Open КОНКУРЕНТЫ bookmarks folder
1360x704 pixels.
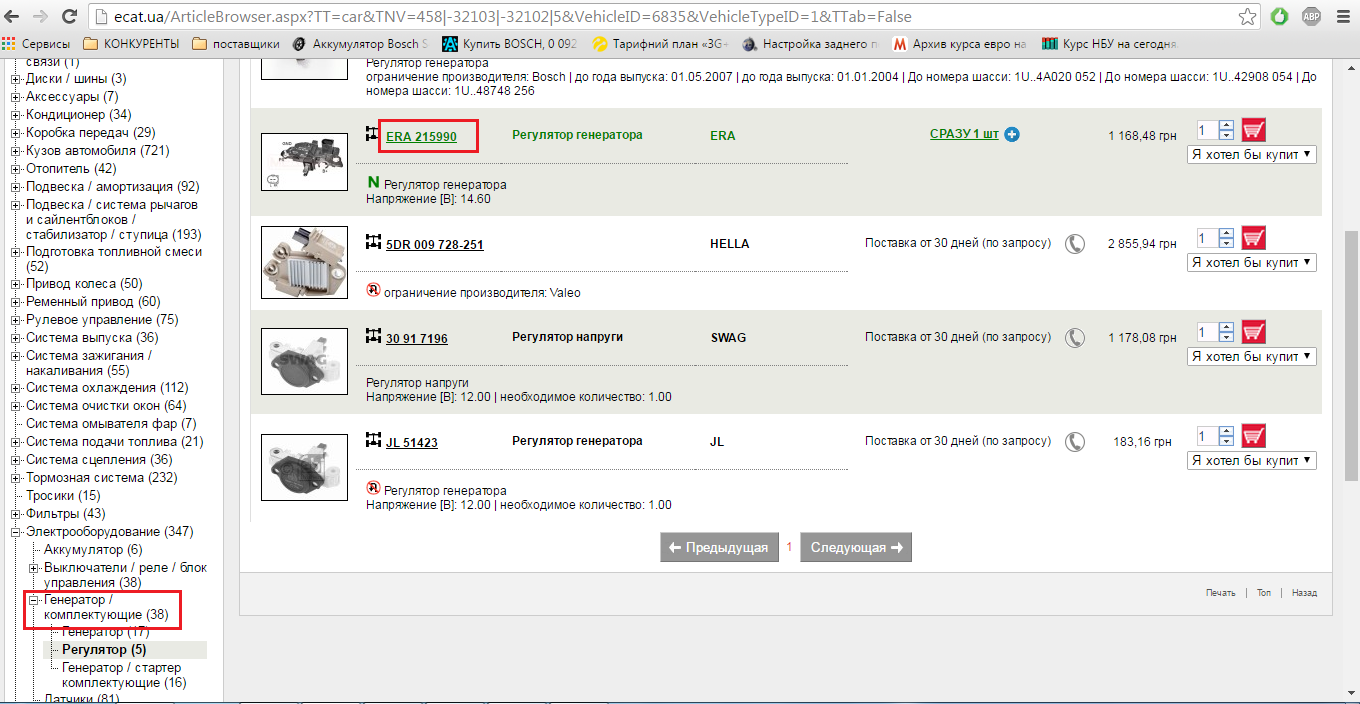131,44
